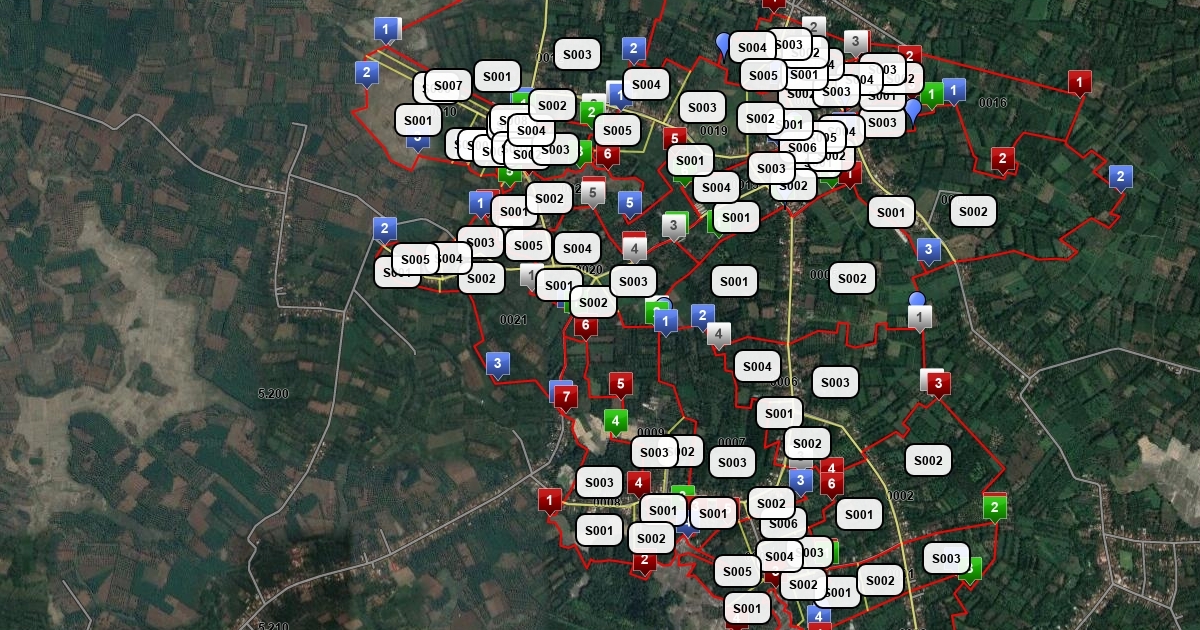The height and width of the screenshot is (630, 1200).
Task: Select the red marker numbered 3
Action: coord(938,383)
